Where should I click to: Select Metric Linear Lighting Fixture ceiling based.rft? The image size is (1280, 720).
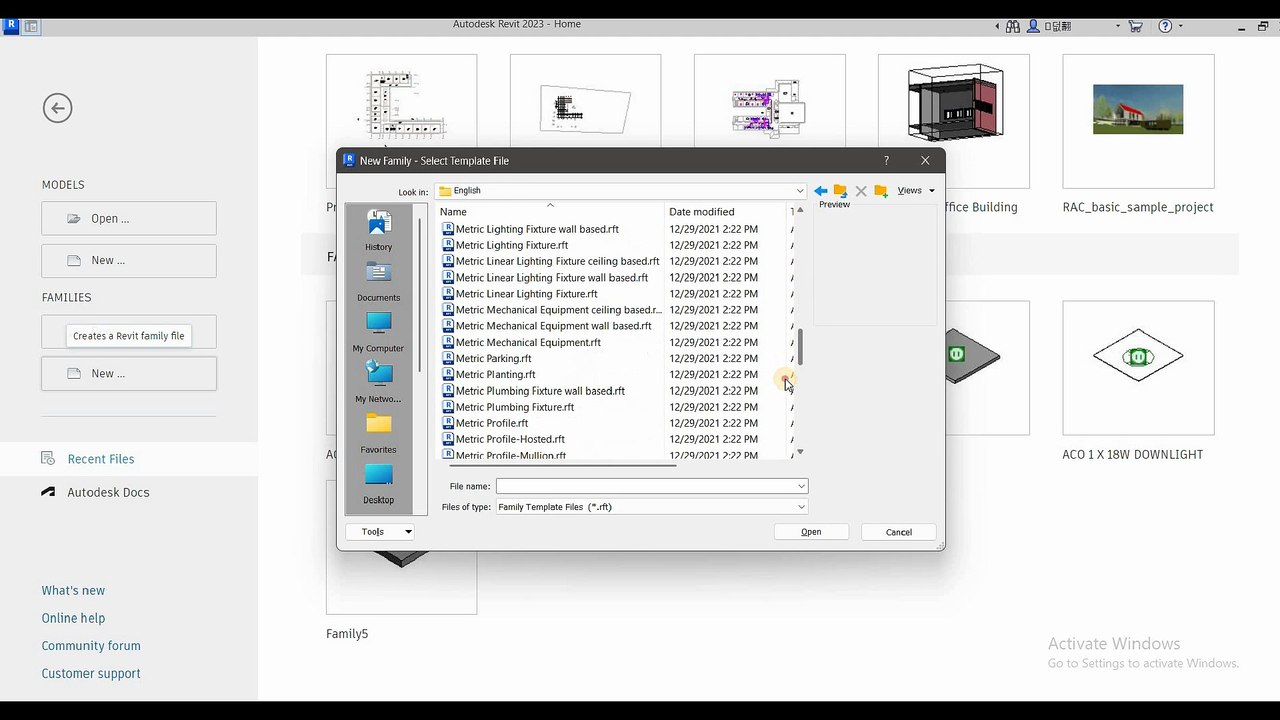click(x=557, y=261)
